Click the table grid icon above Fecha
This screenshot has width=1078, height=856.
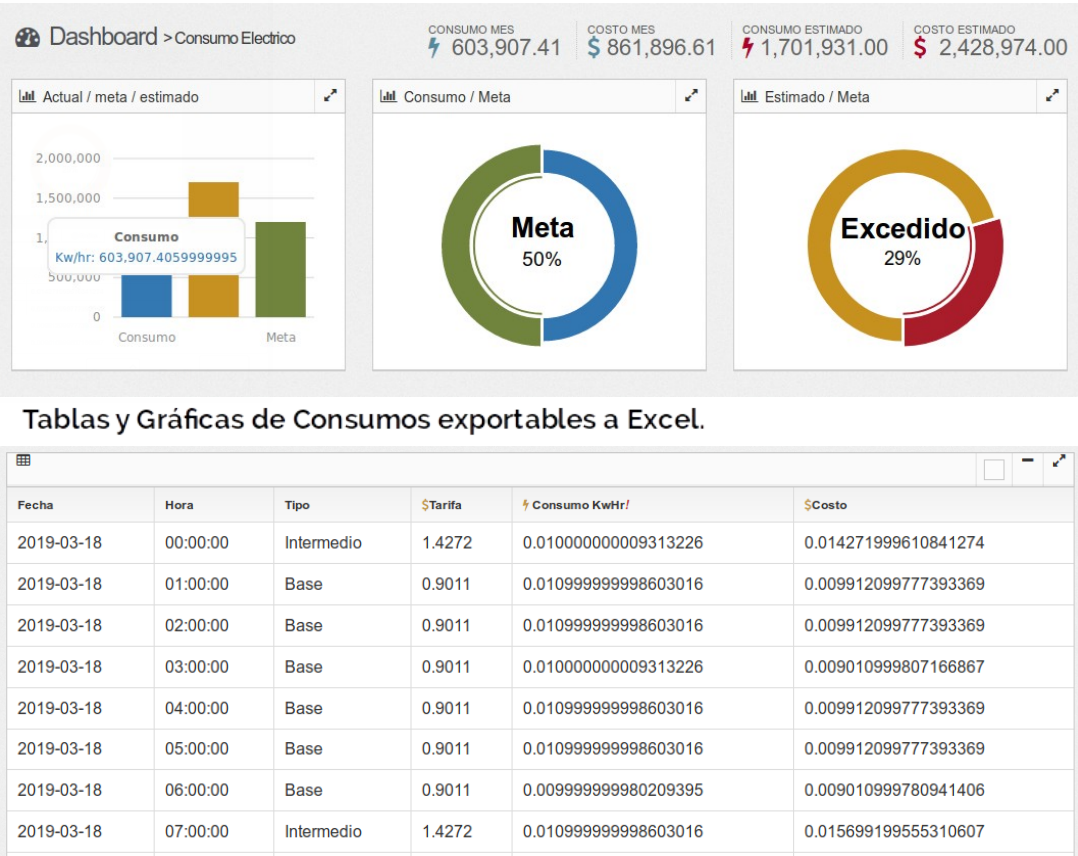coord(24,460)
